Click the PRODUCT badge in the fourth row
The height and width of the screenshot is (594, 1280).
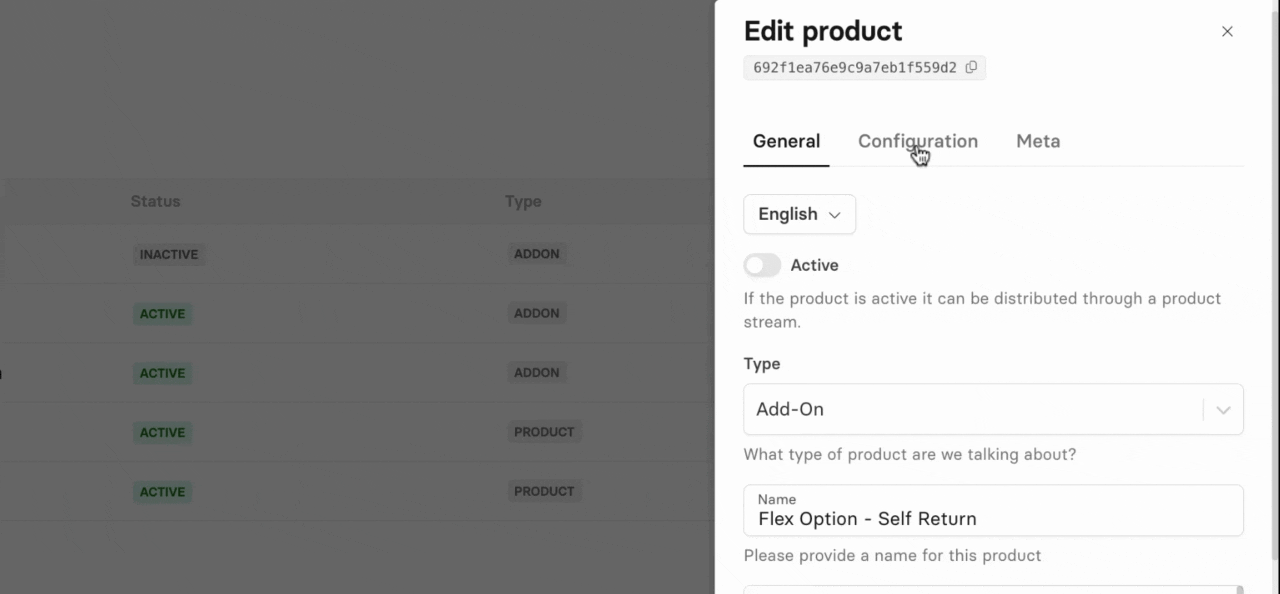tap(544, 432)
